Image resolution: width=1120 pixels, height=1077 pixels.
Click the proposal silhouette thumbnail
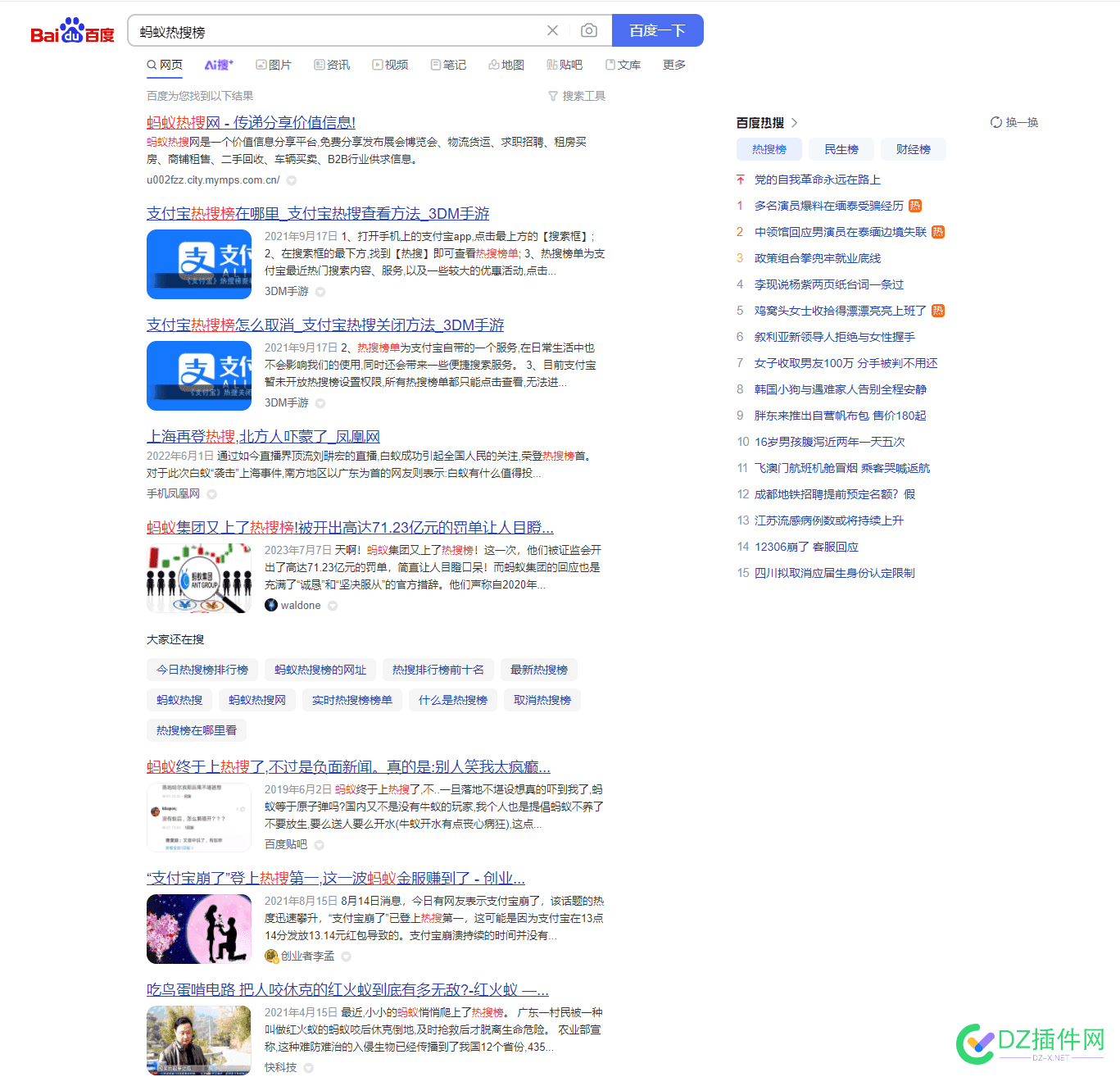(x=199, y=929)
